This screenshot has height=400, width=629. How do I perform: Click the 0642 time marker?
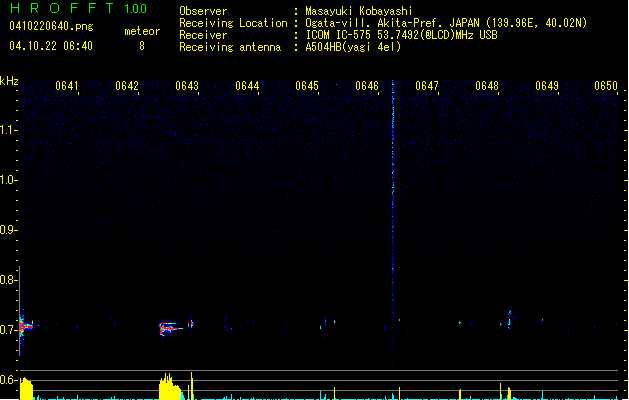(x=127, y=86)
